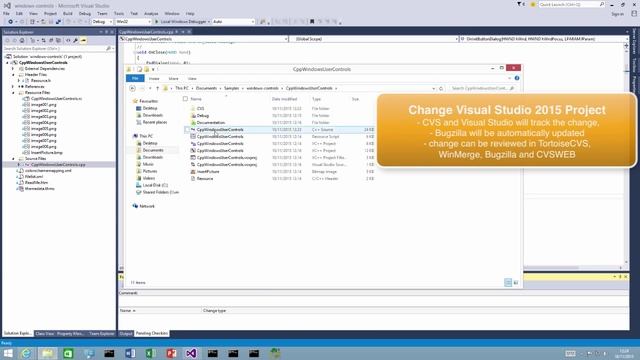Click the details view button in Explorer status bar

[x=508, y=282]
